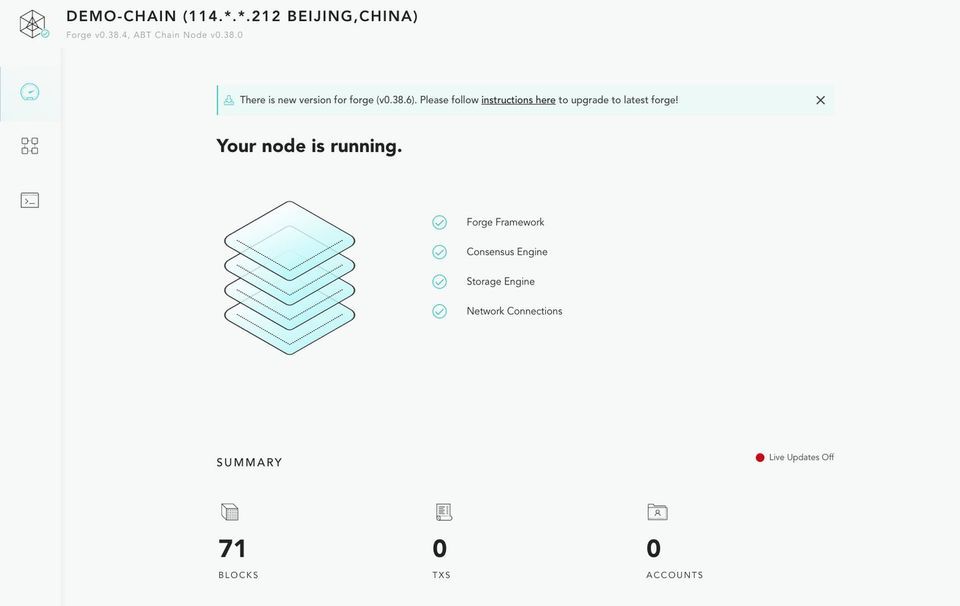
Task: Open the dashboard gauge sidebar icon
Action: coord(30,92)
